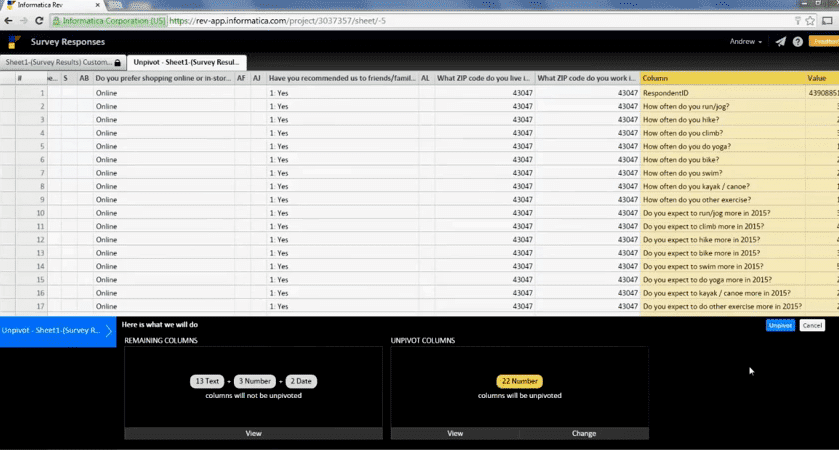Click 'How often do you hike?' cell

722,120
